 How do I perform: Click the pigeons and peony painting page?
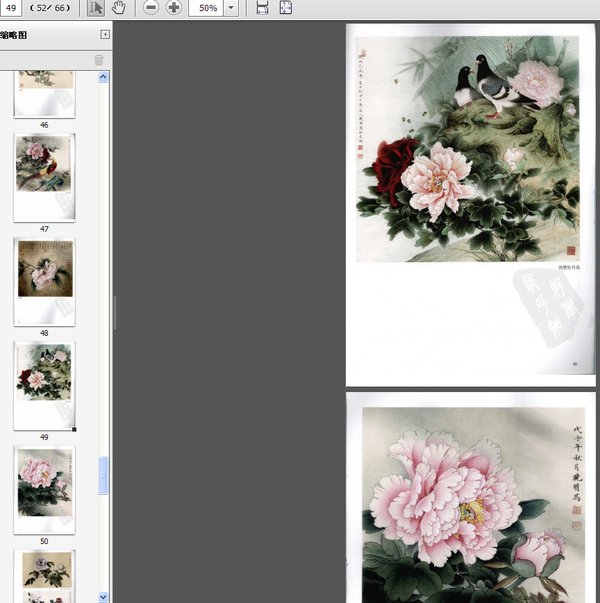pos(470,205)
